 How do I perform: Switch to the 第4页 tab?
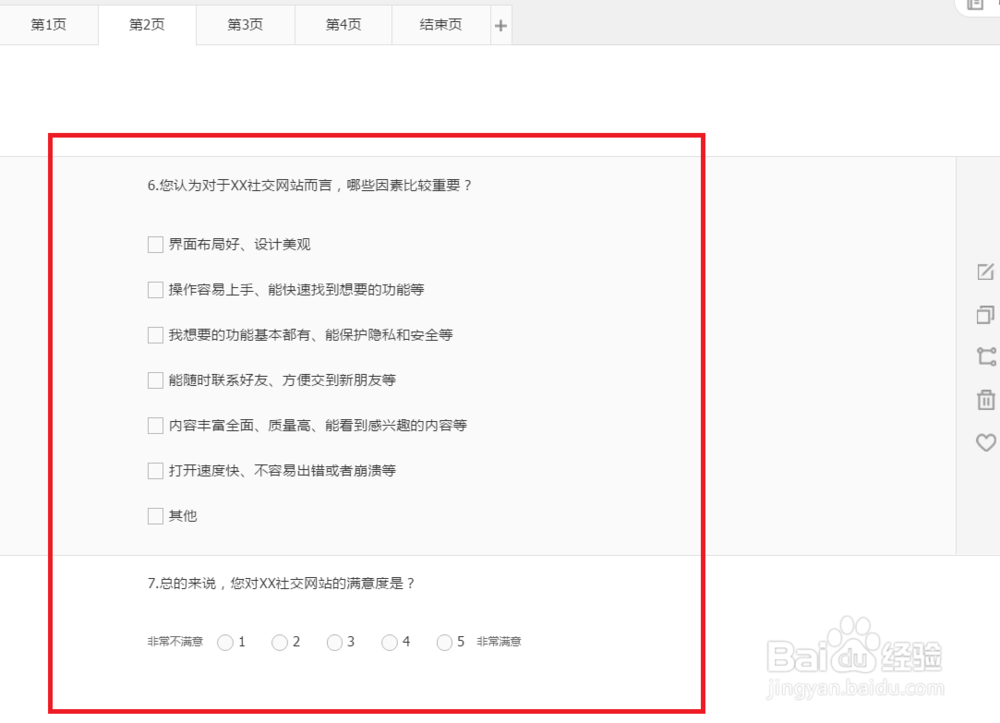tap(342, 25)
